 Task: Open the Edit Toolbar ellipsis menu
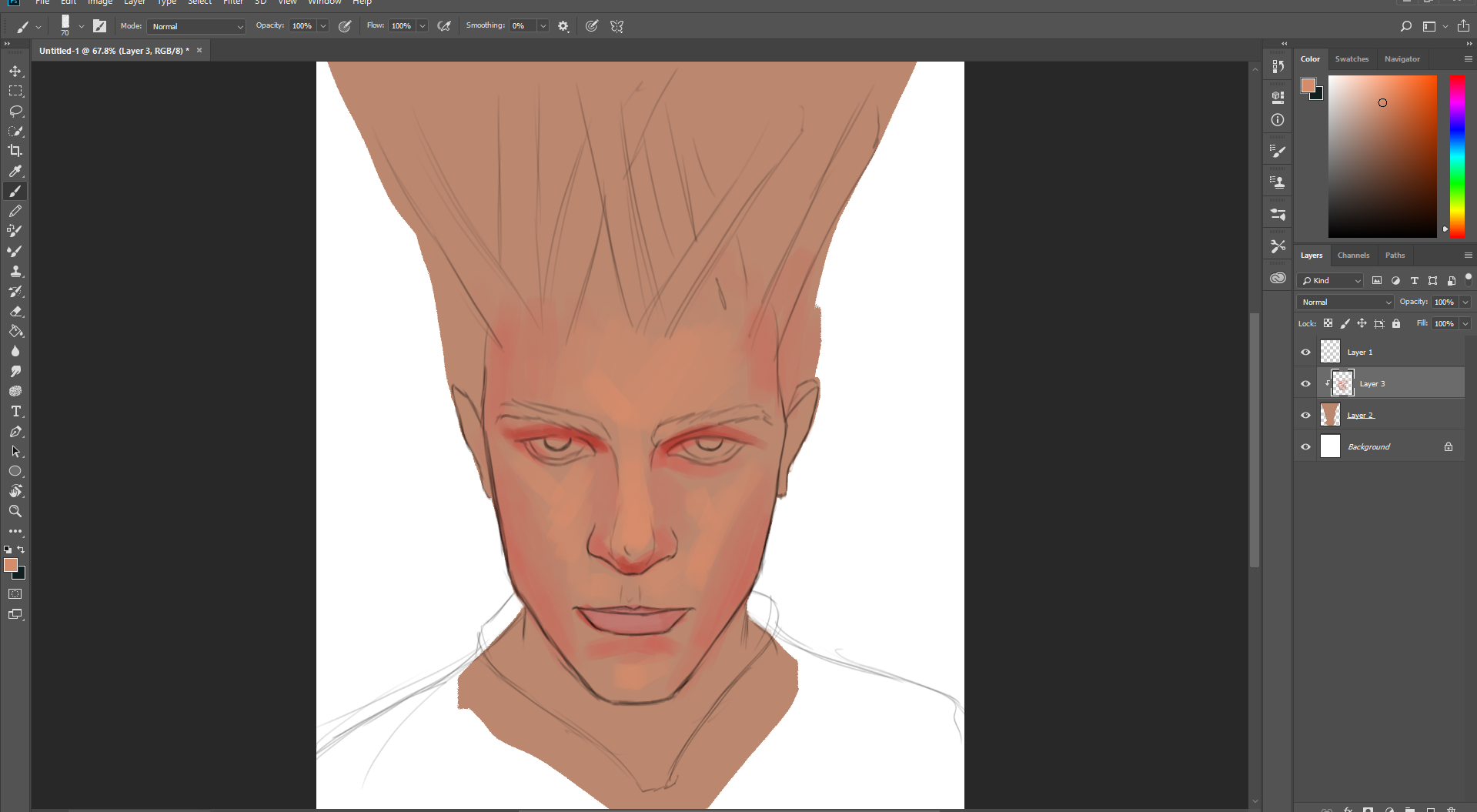(x=15, y=531)
